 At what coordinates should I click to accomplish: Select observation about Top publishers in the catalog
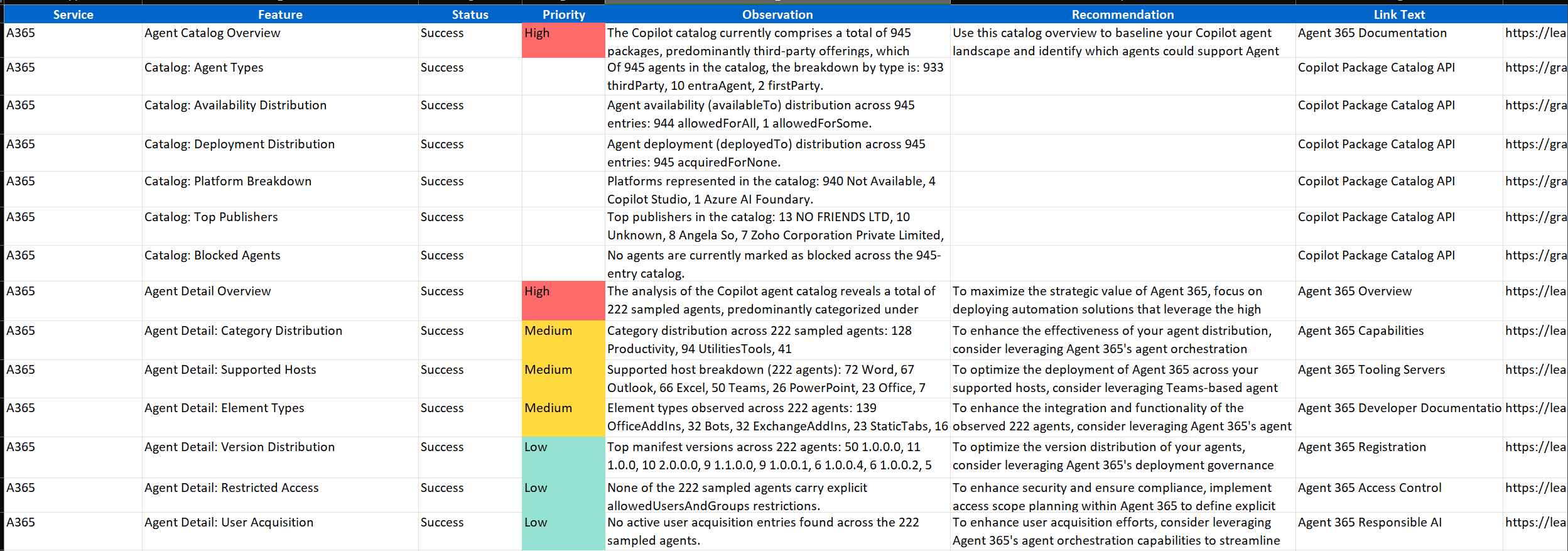(x=777, y=226)
